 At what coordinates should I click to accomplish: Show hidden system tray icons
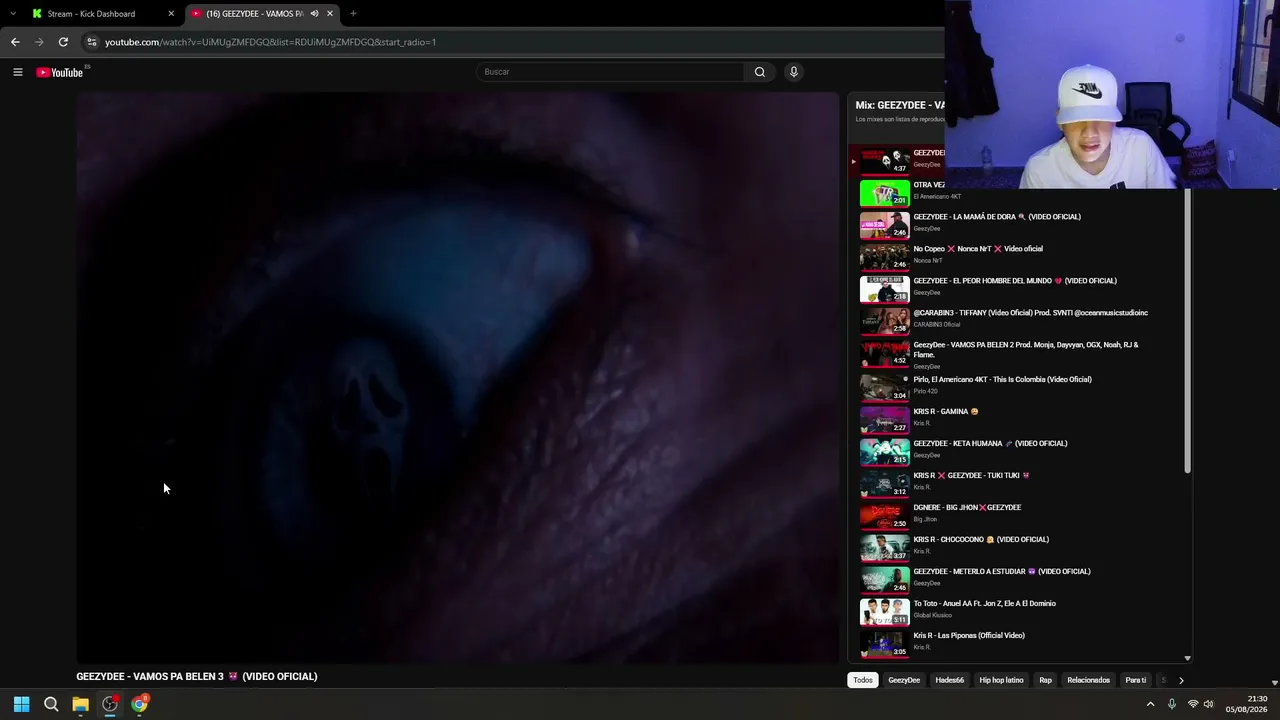[x=1150, y=704]
